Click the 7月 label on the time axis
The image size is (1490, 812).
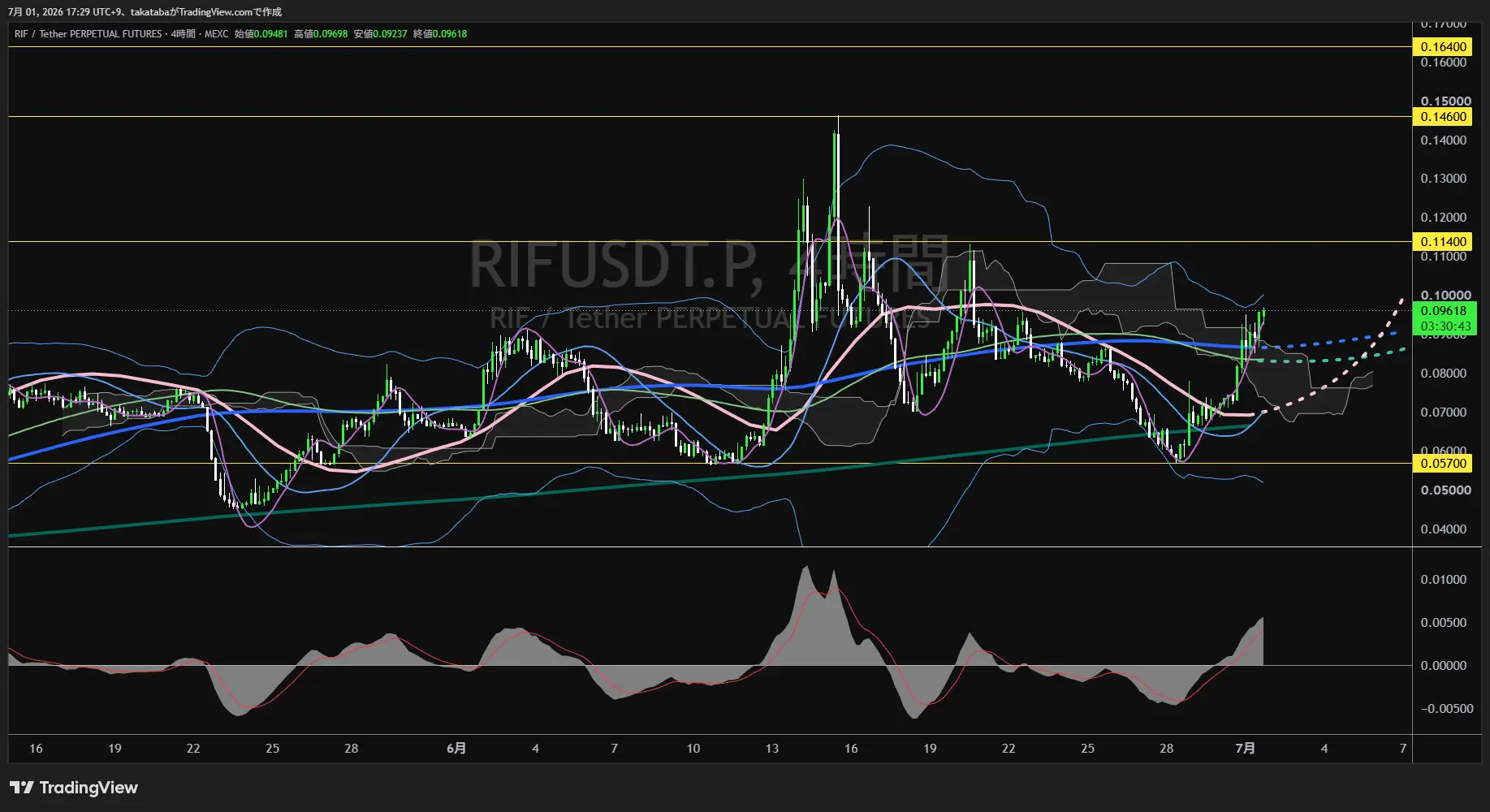[x=1245, y=749]
